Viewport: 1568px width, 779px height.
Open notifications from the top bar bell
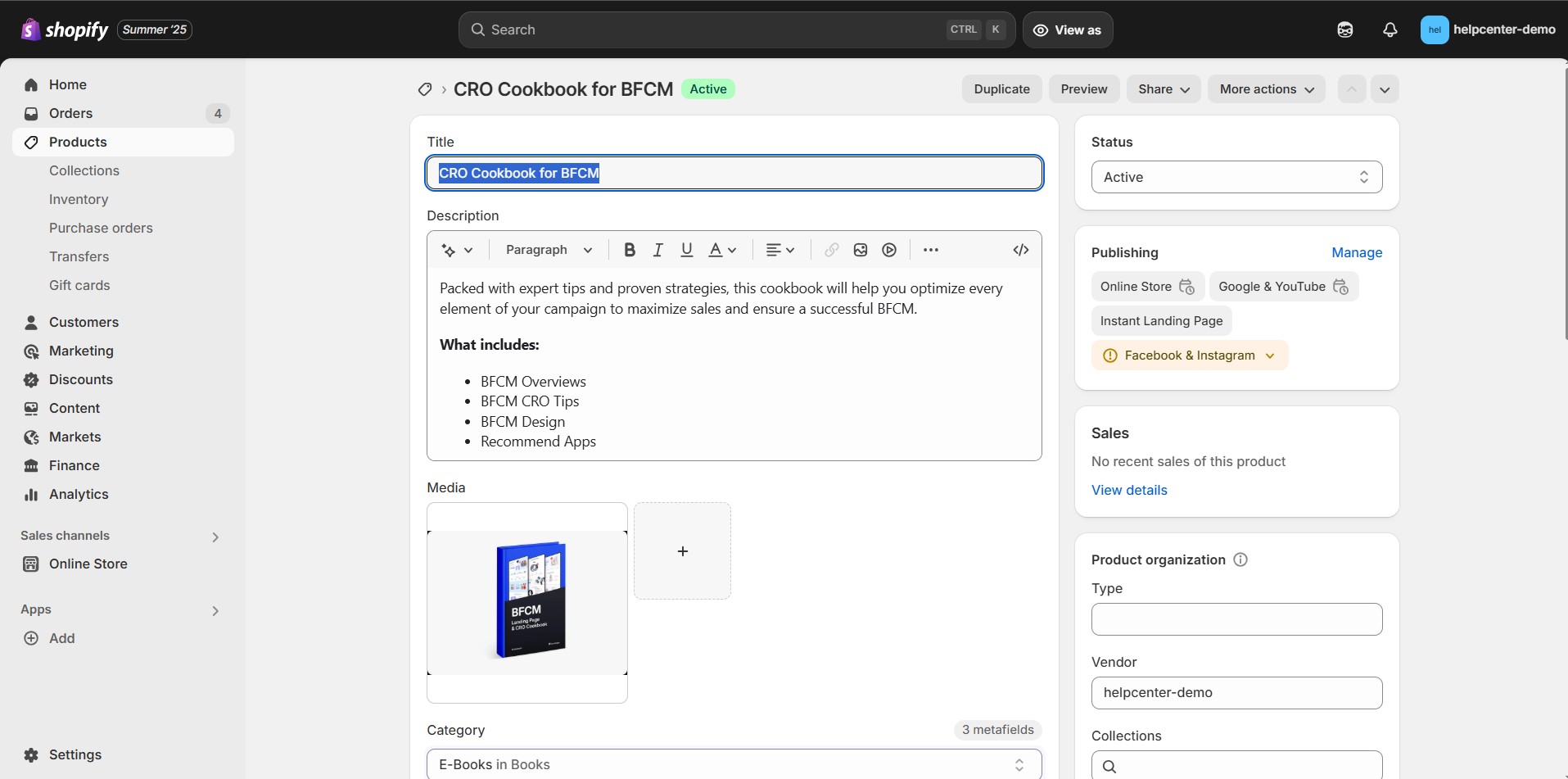click(x=1390, y=29)
